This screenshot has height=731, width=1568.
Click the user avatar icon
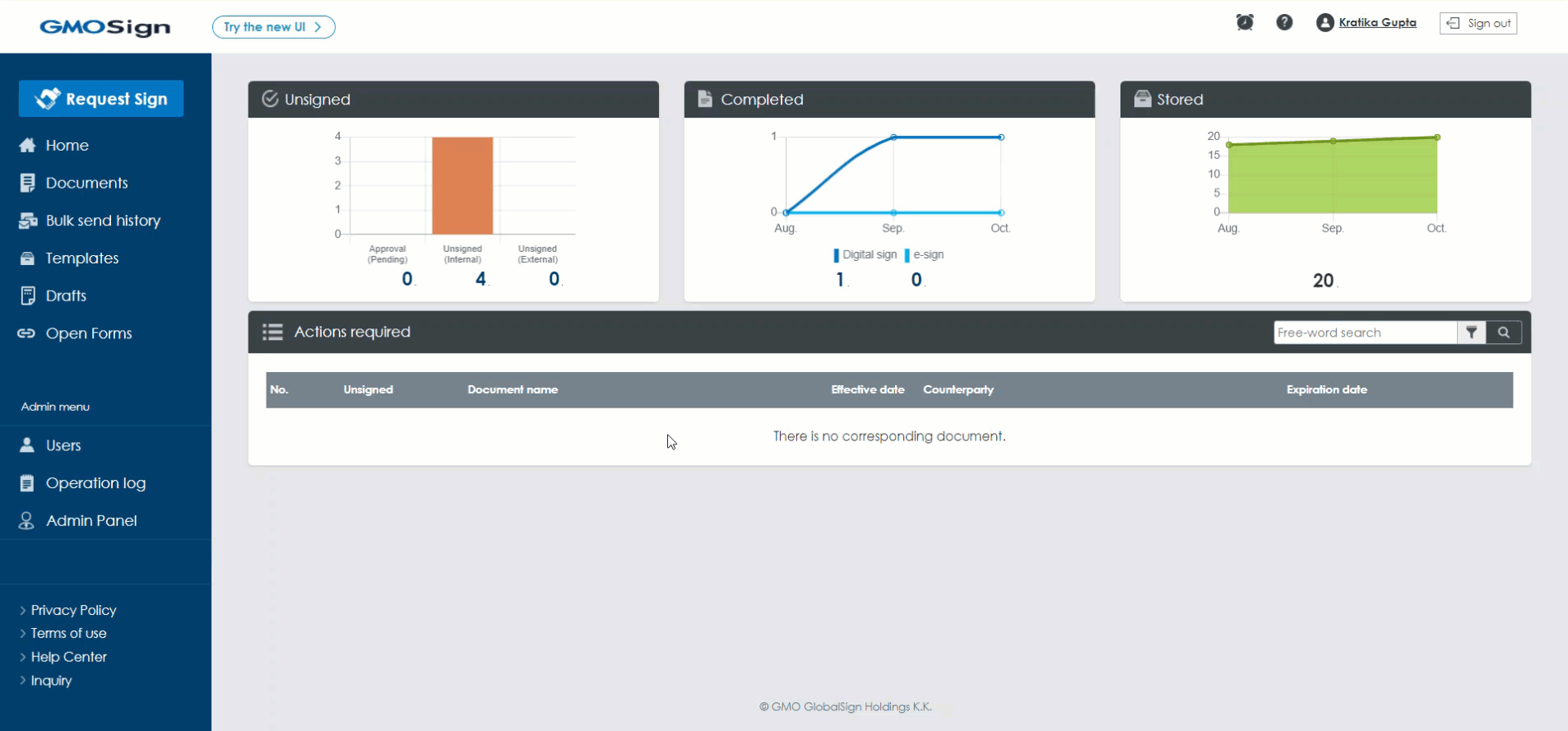[x=1324, y=23]
